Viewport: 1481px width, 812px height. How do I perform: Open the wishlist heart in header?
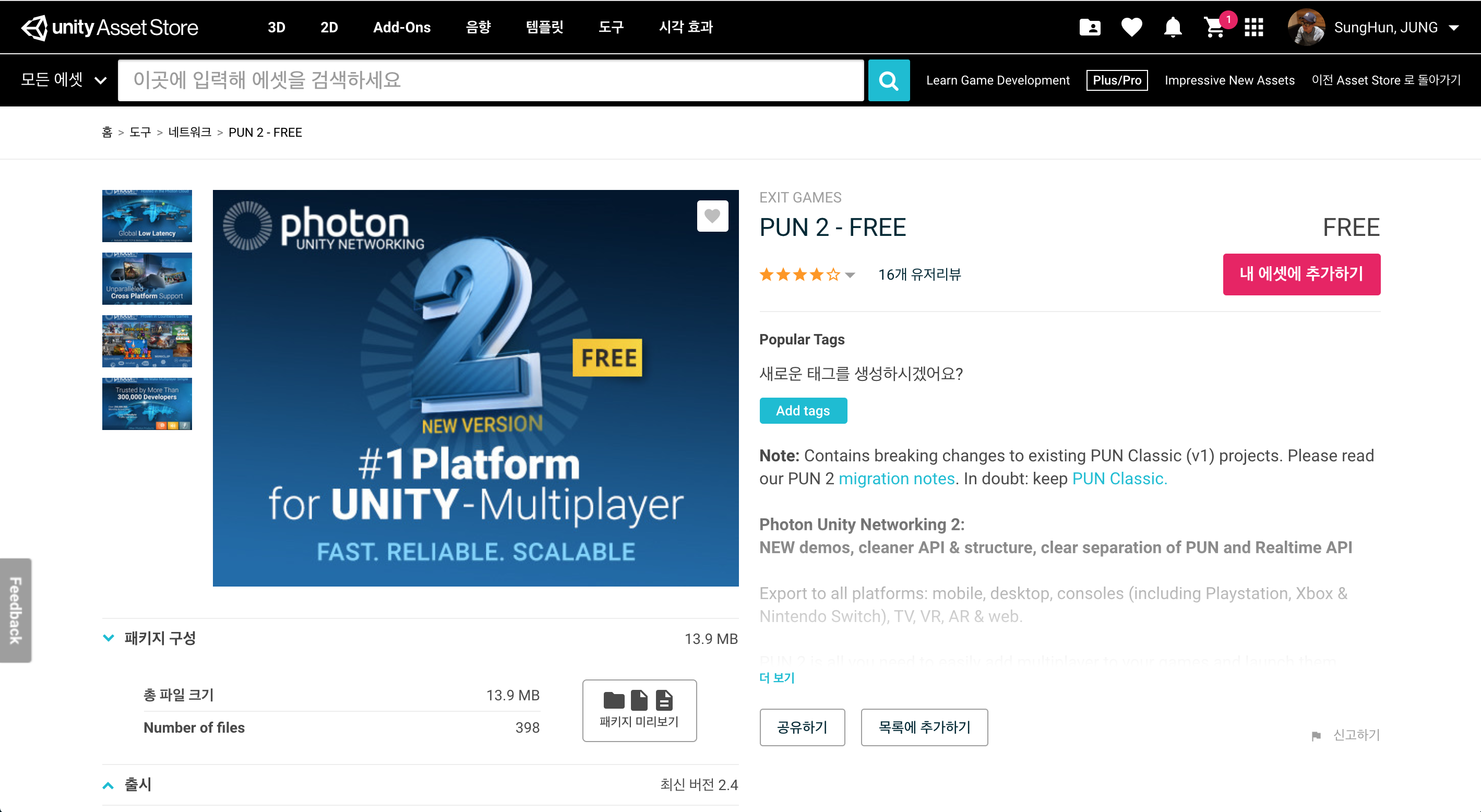[x=1131, y=28]
